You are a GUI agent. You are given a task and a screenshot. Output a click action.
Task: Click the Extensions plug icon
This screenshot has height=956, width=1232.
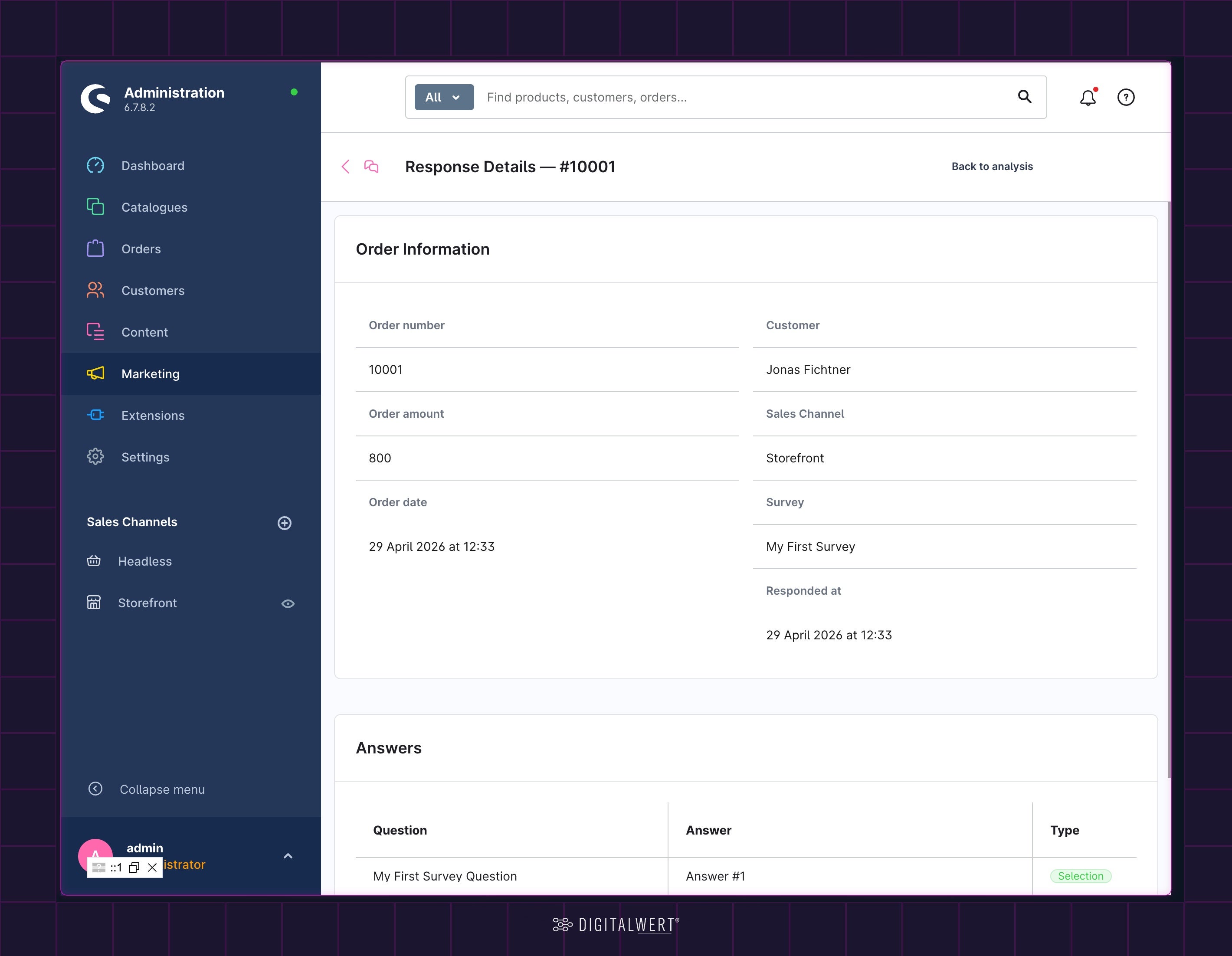pyautogui.click(x=95, y=415)
